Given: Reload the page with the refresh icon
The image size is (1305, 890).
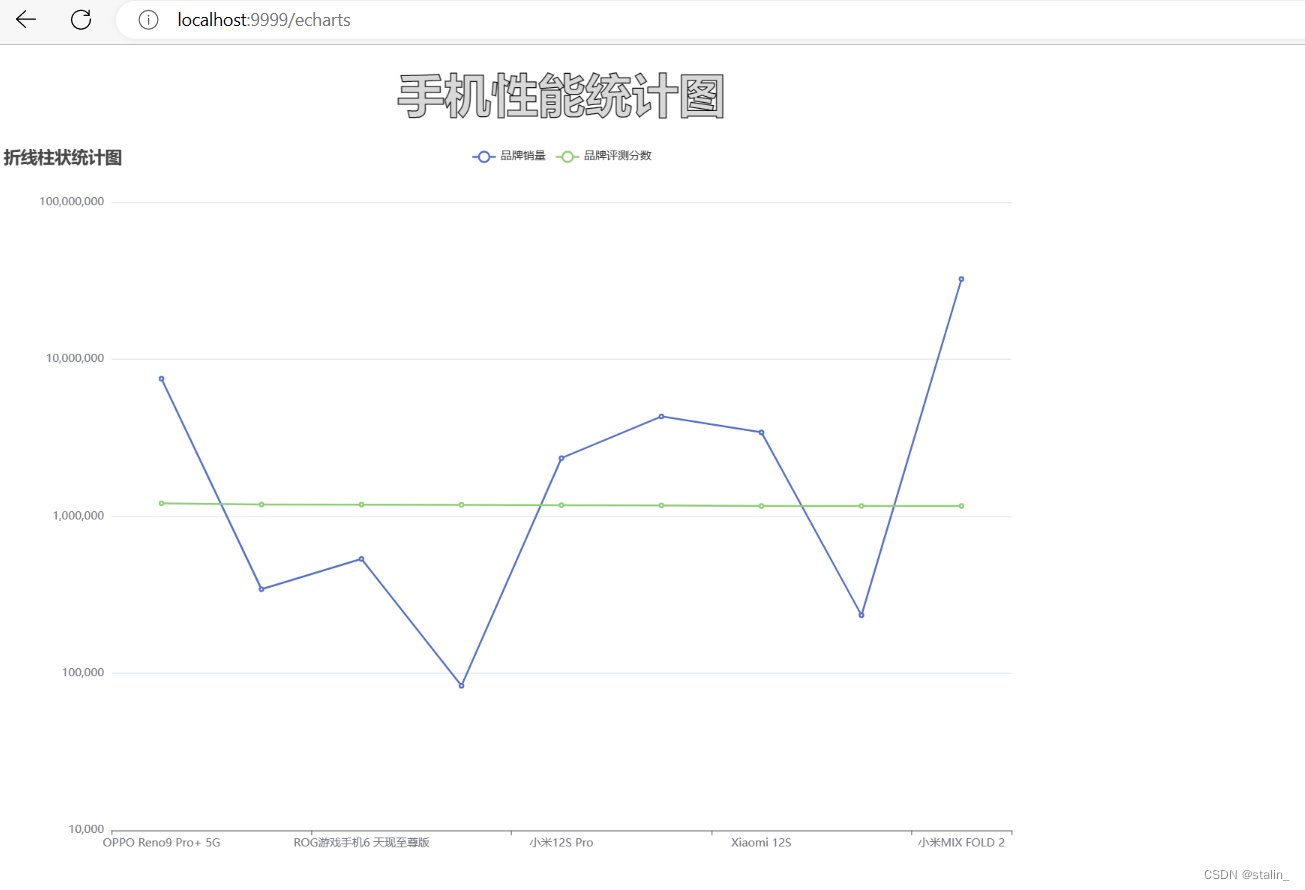Looking at the screenshot, I should [x=81, y=19].
